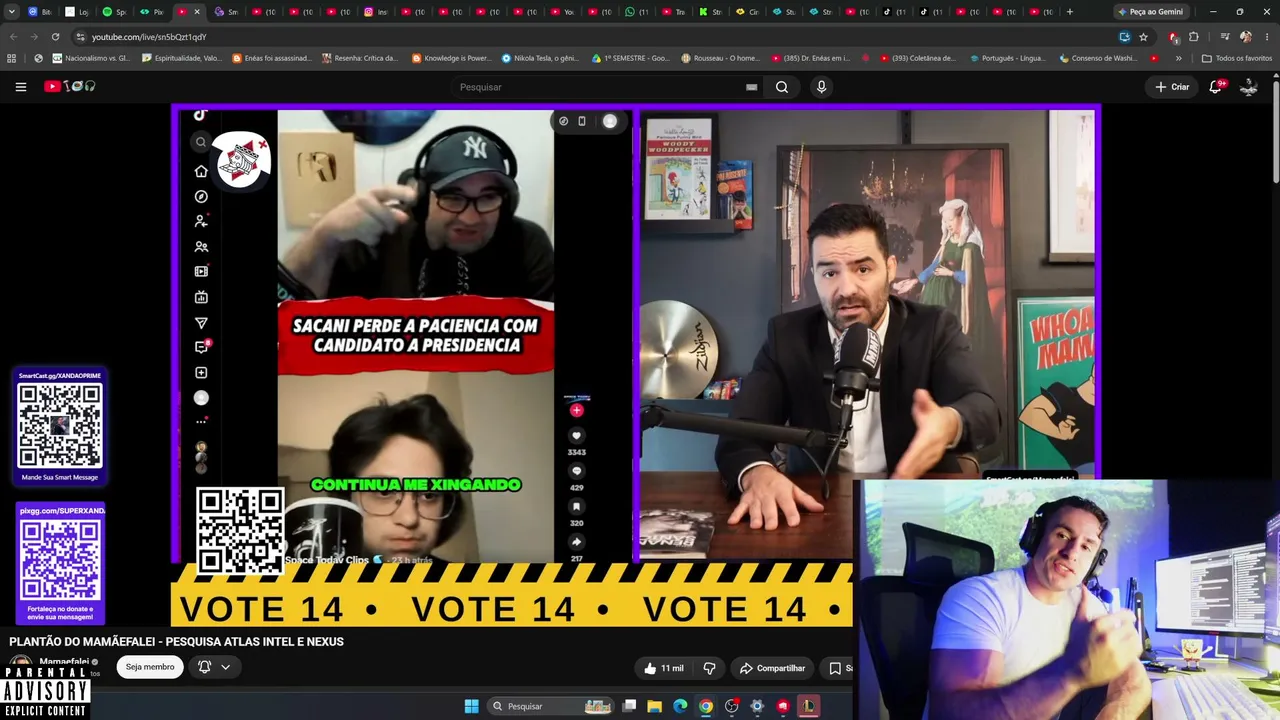The image size is (1280, 720).
Task: Click the Peça ao Gemini button
Action: (x=1150, y=12)
